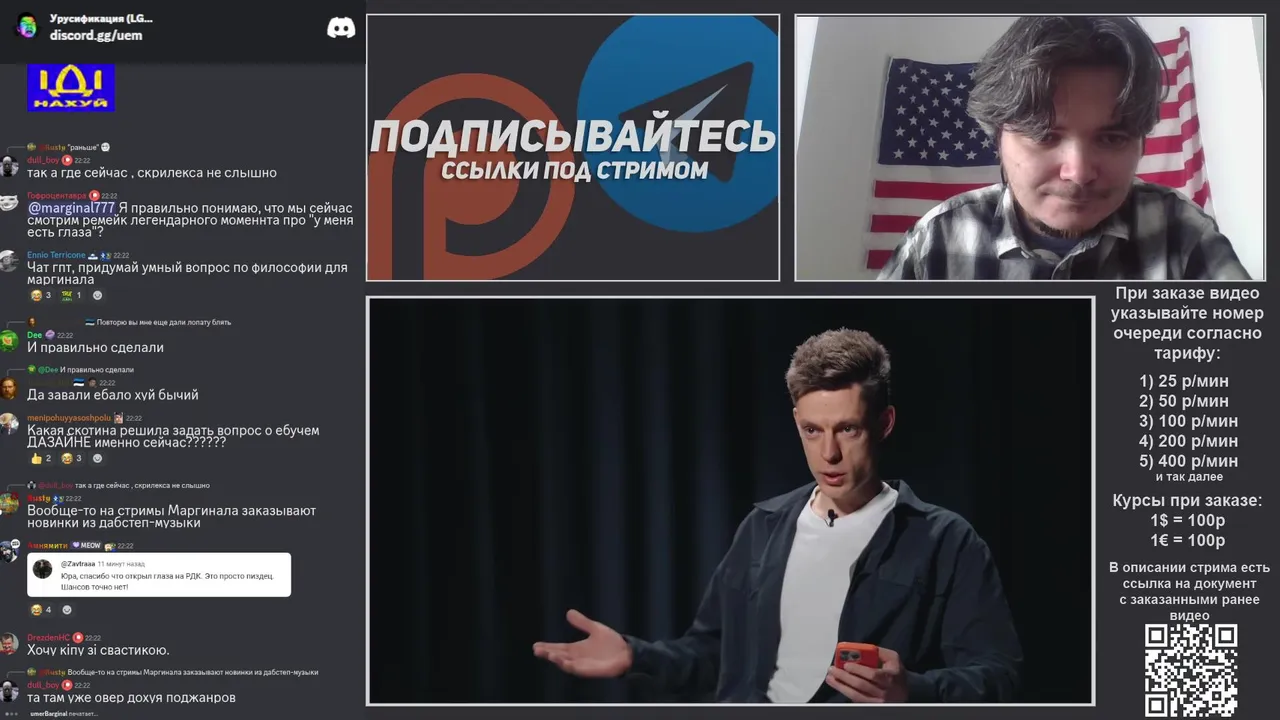1280x720 pixels.
Task: Click the "1$ = 100р" exchange rate
Action: coord(1188,521)
